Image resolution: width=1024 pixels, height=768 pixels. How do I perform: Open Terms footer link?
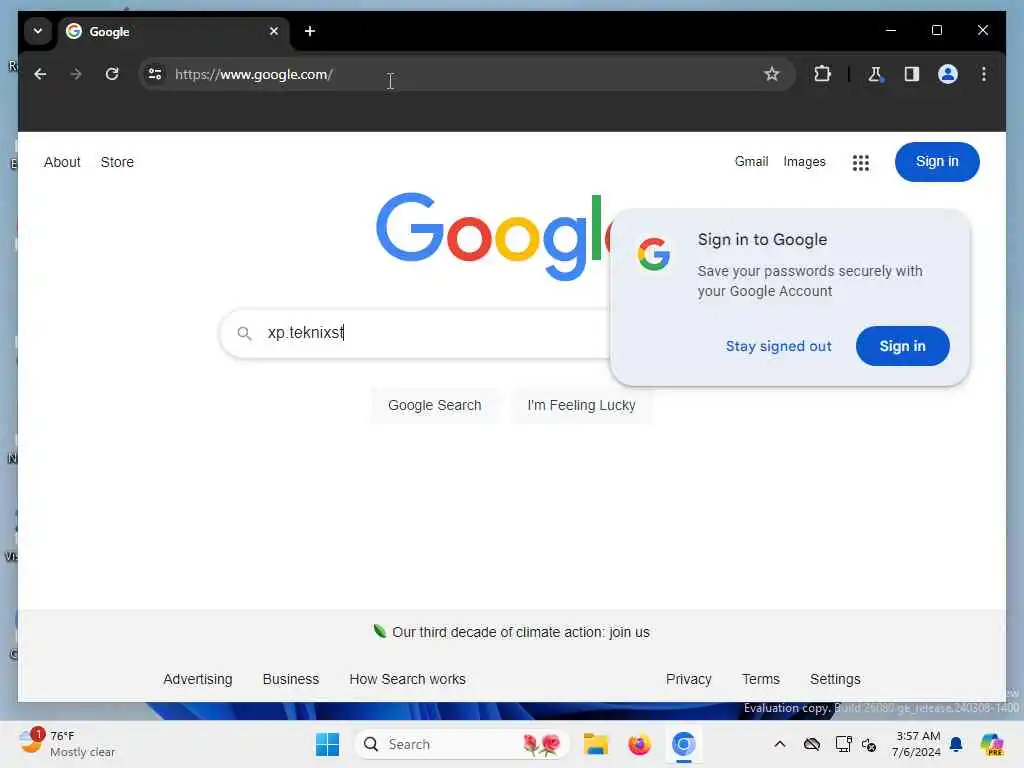[760, 679]
